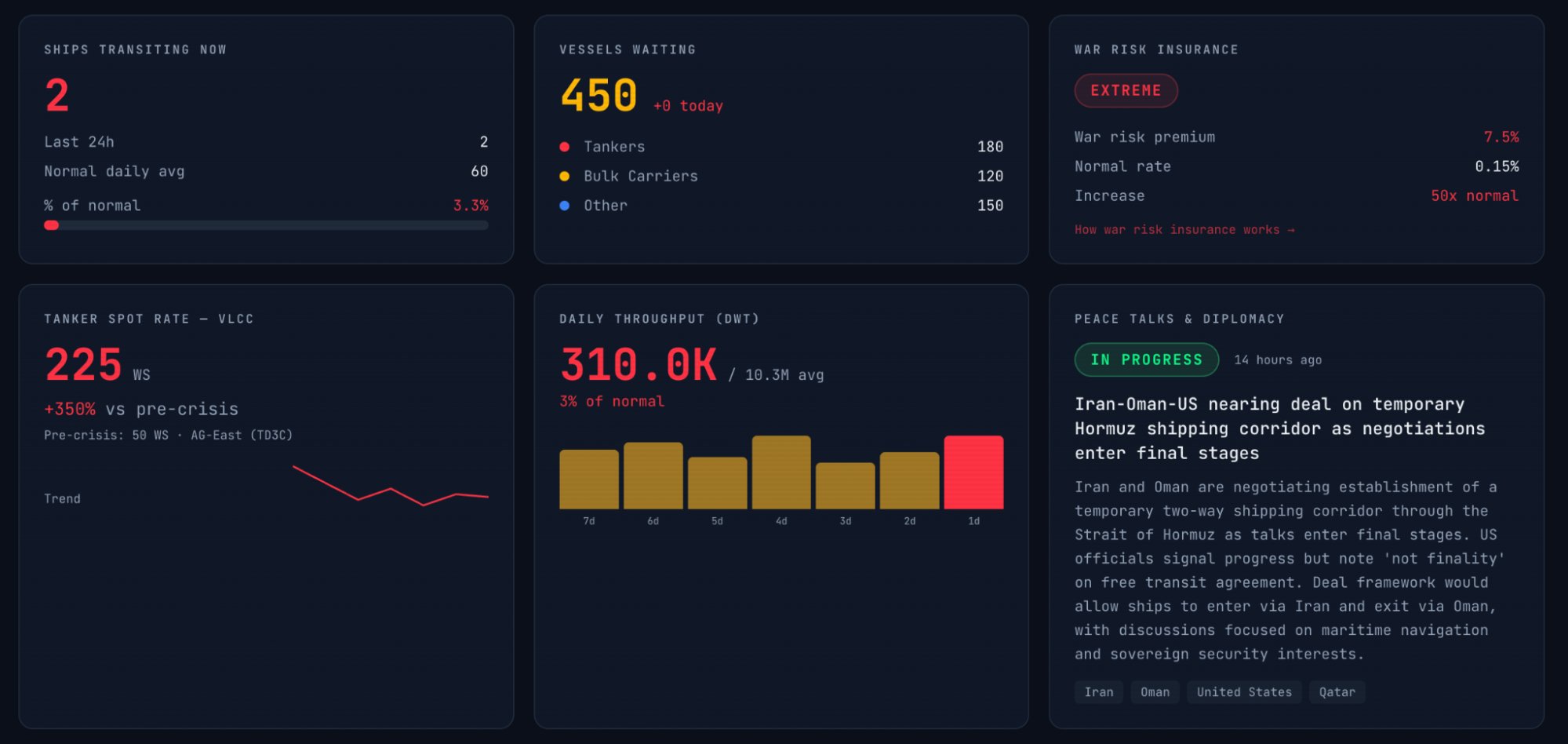Screen dimensions: 1568x744
Task: Click the 'Pre-crisis: 50 WS · AG-East (TD3C)' note
Action: (169, 436)
